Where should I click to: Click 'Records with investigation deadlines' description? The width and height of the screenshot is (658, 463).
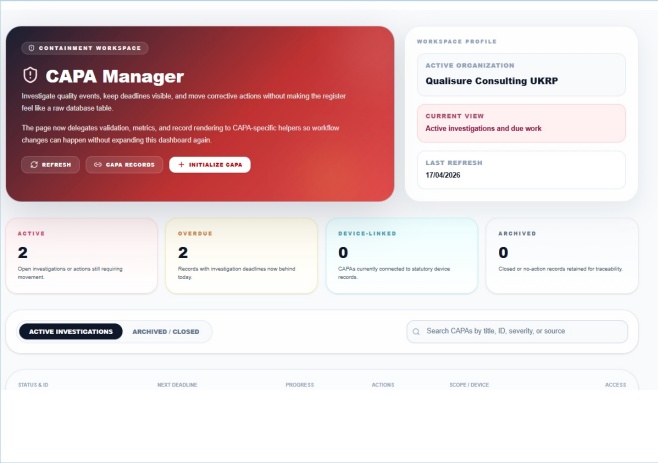pos(237,273)
